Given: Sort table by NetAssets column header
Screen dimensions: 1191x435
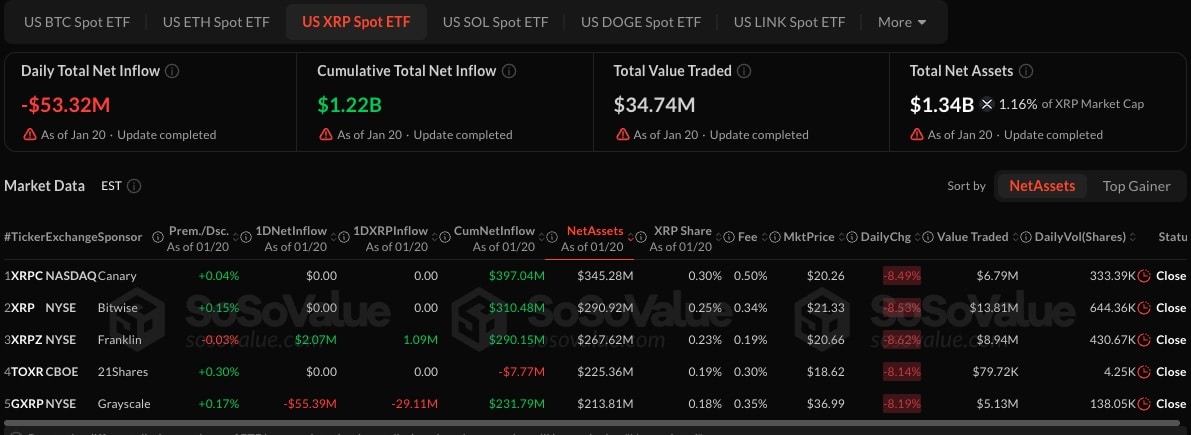Looking at the screenshot, I should coord(594,231).
